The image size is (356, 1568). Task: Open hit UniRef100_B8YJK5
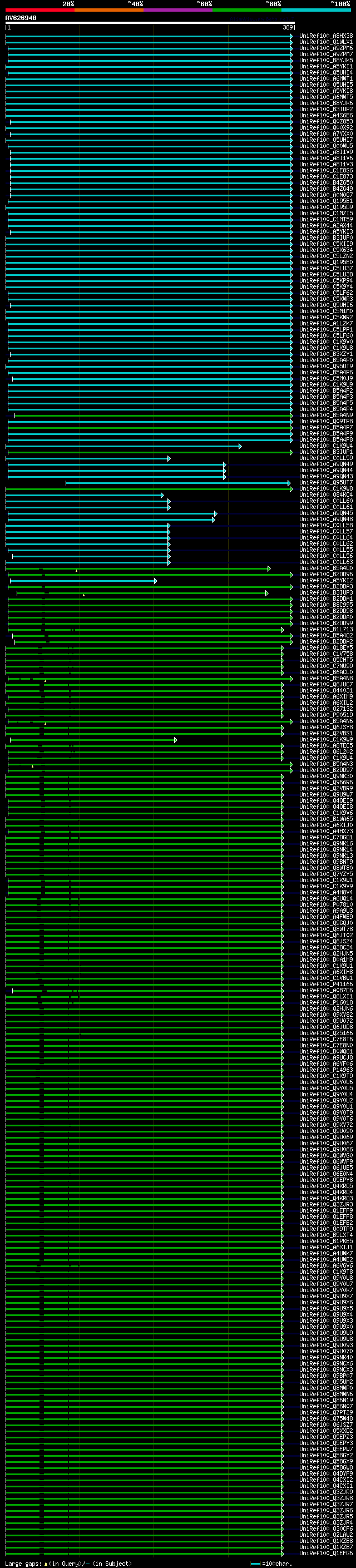tap(326, 60)
